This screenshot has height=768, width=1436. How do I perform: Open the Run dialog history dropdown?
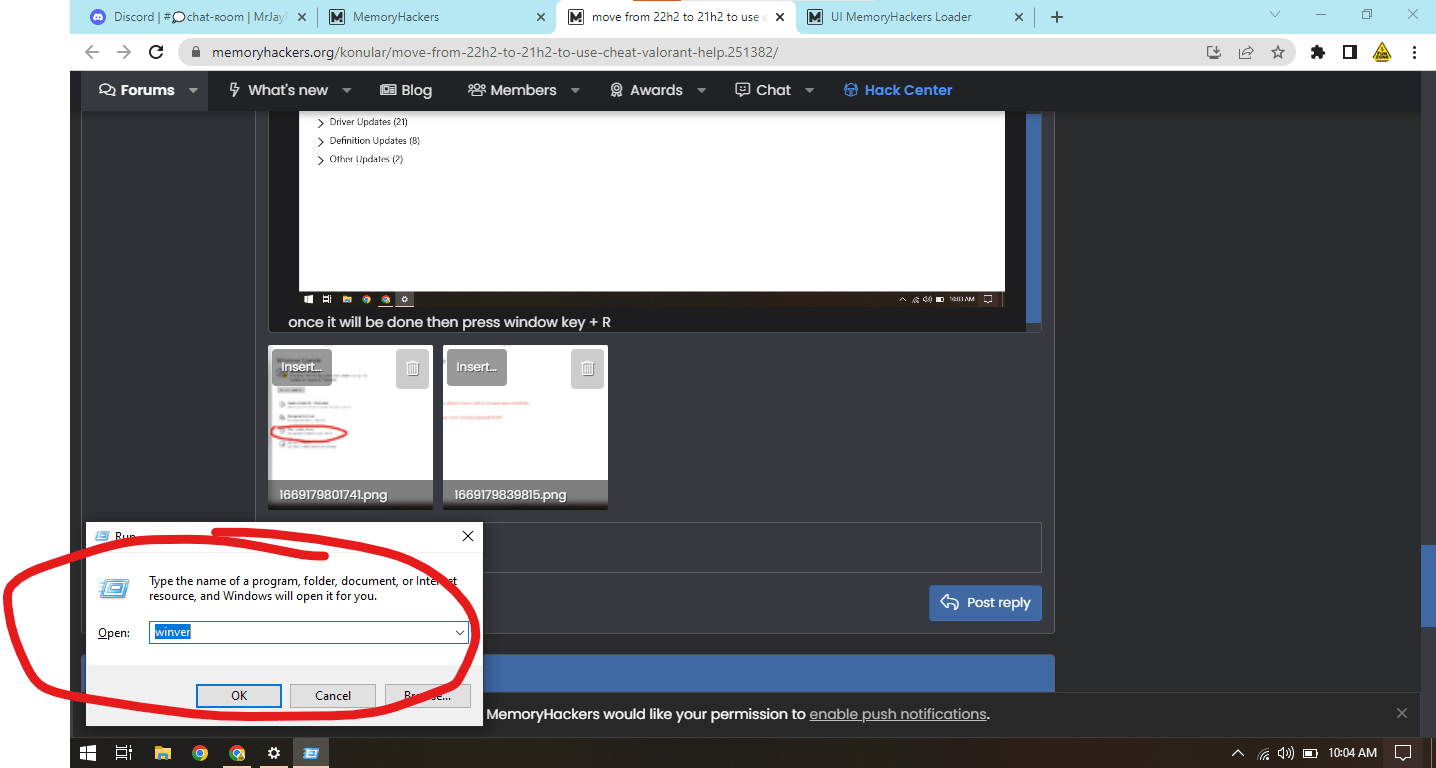460,632
